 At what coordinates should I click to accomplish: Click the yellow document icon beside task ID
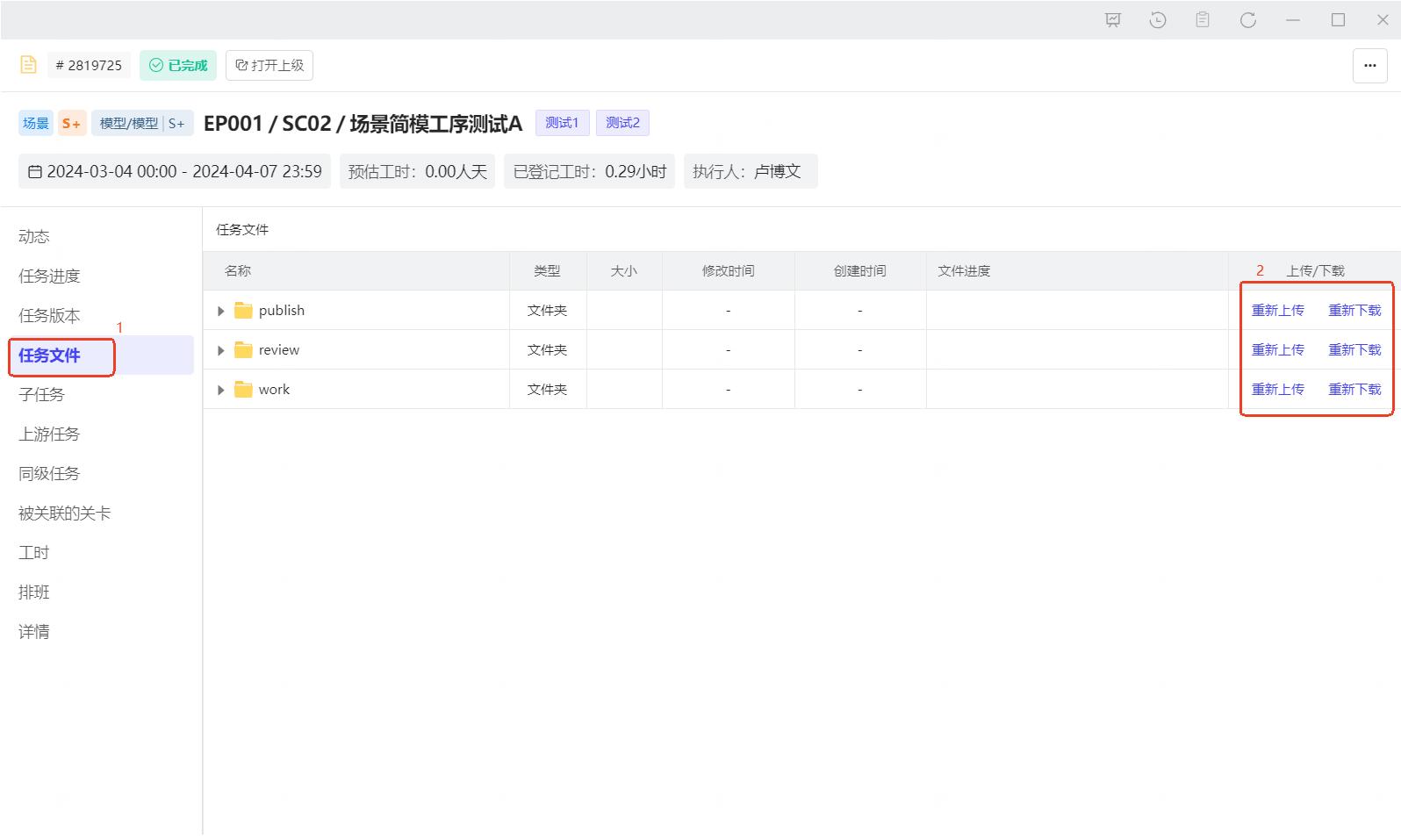tap(28, 65)
